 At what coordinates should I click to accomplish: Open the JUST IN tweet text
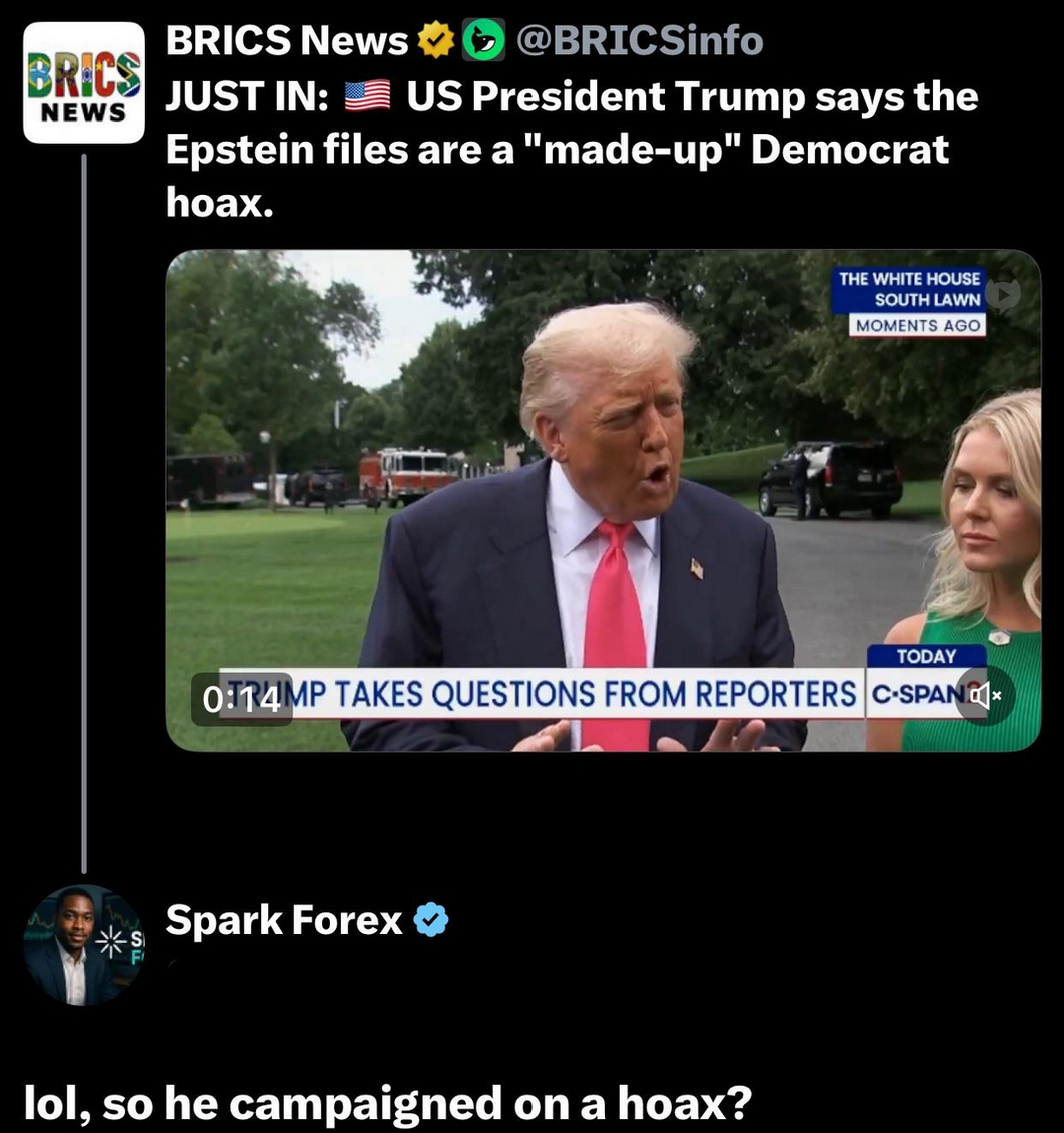tap(571, 149)
